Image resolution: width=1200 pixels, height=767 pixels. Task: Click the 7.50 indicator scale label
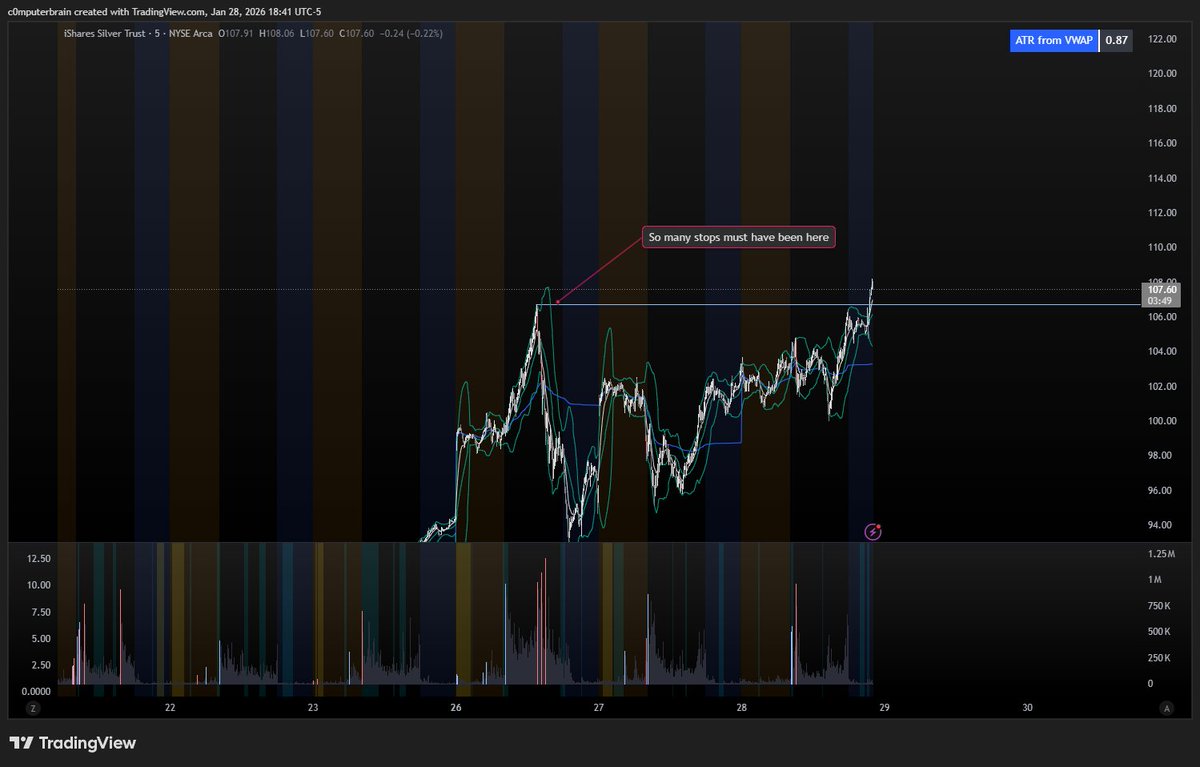coord(41,612)
